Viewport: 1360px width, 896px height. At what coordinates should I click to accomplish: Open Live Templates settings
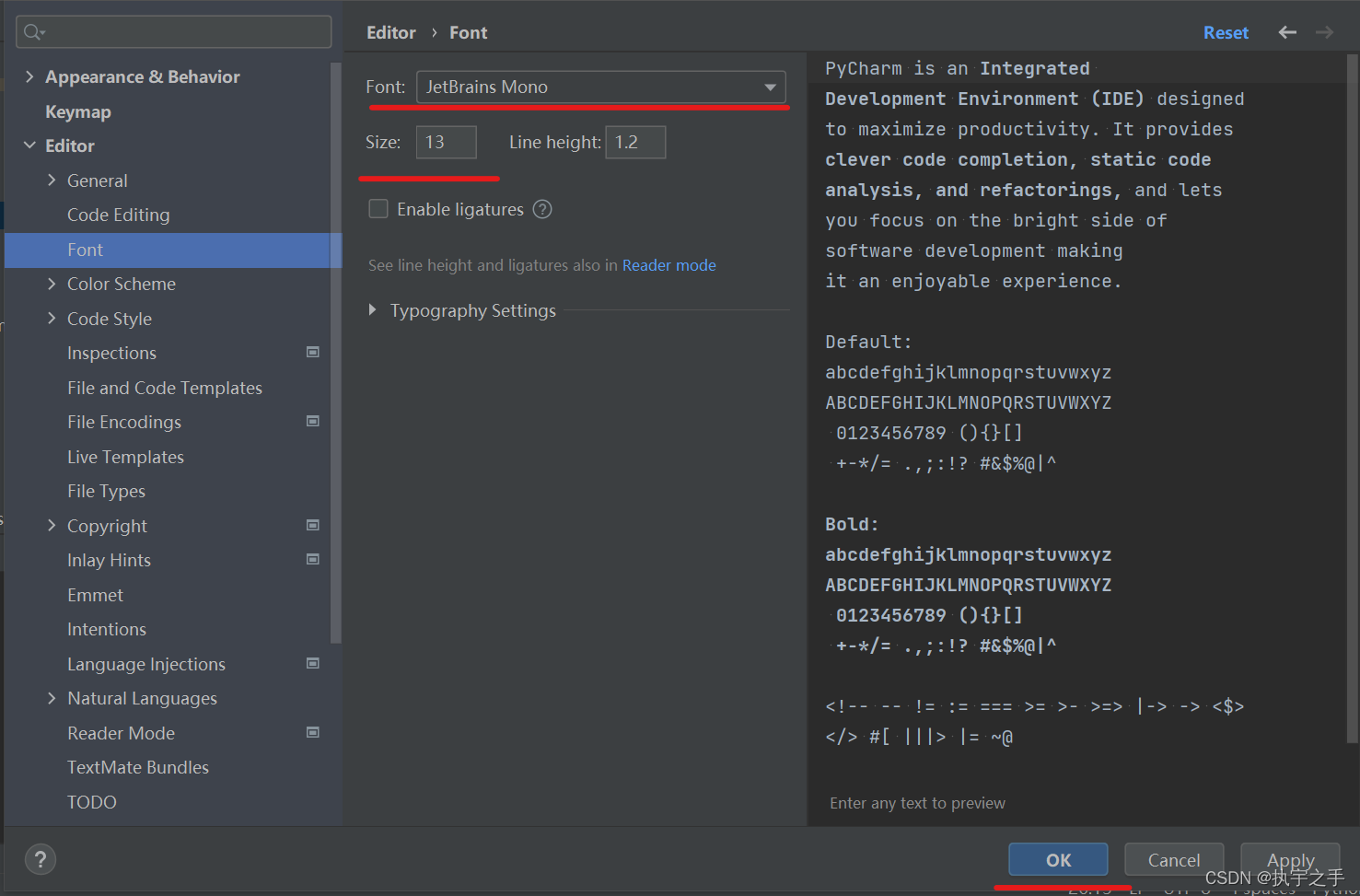pos(125,457)
